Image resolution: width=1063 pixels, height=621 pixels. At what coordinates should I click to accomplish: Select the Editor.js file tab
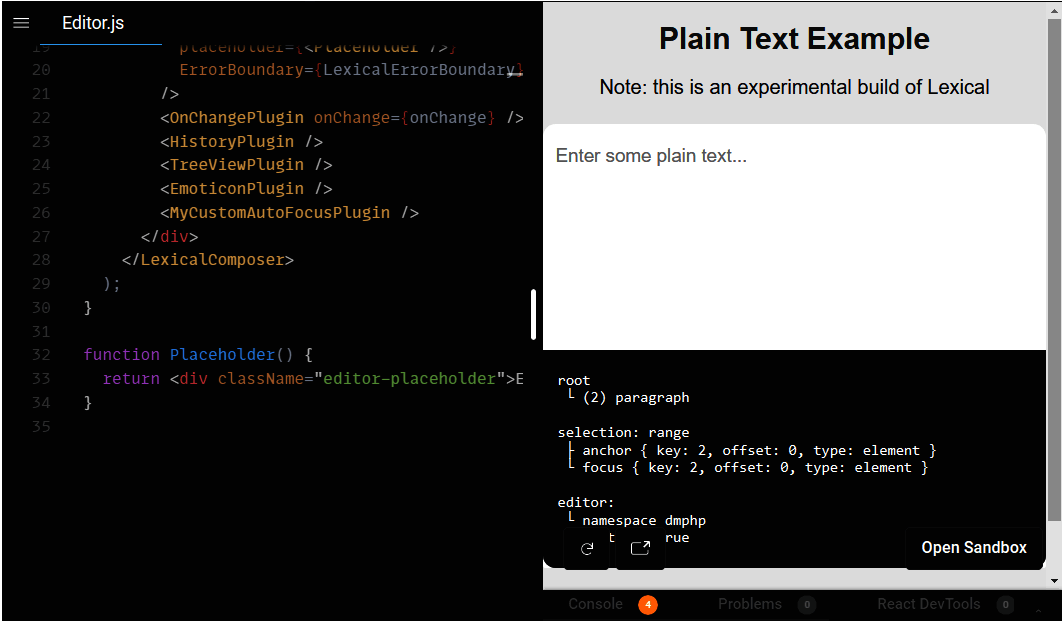point(94,23)
